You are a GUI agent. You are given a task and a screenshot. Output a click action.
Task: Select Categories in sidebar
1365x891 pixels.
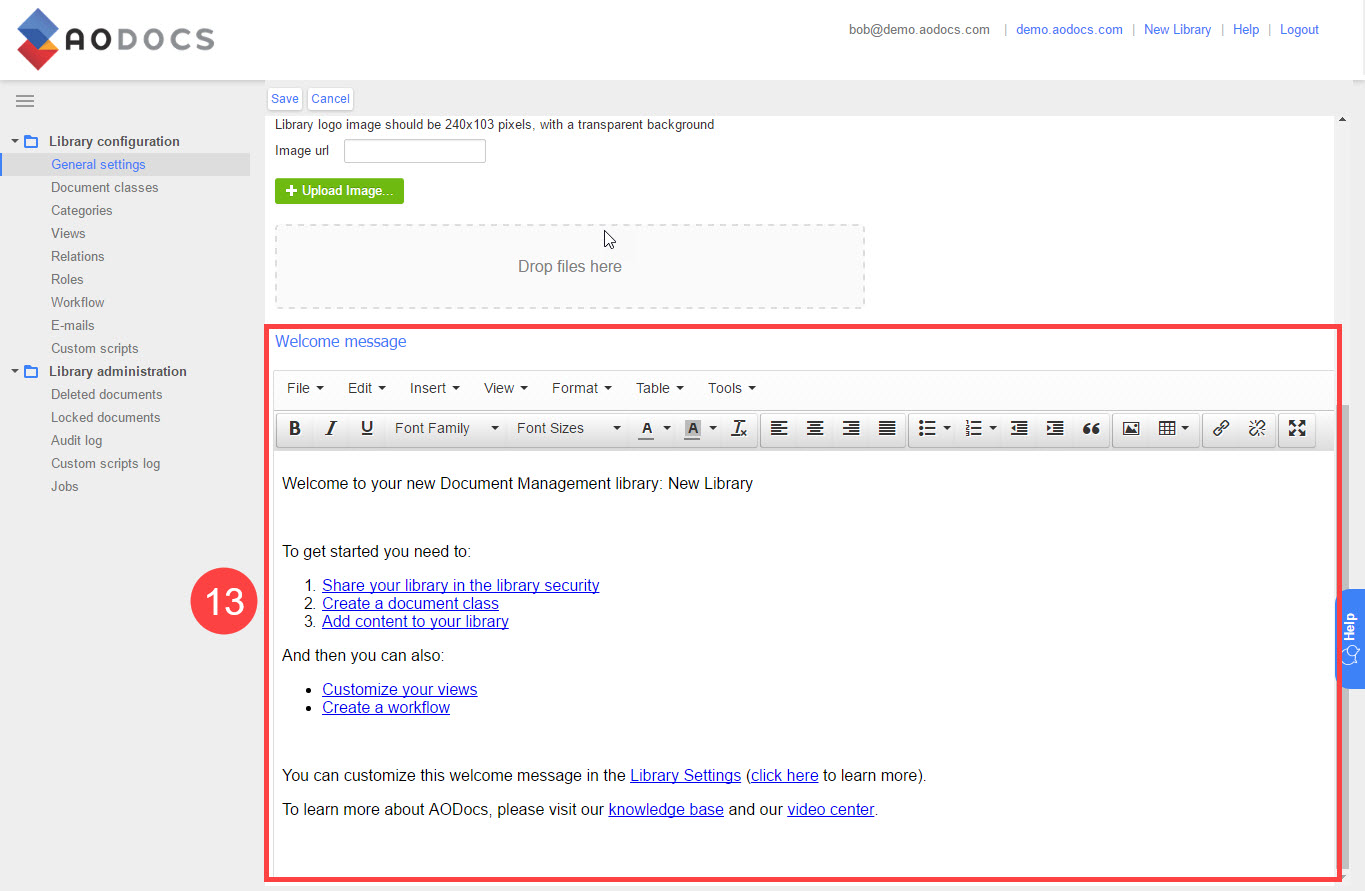[x=82, y=210]
